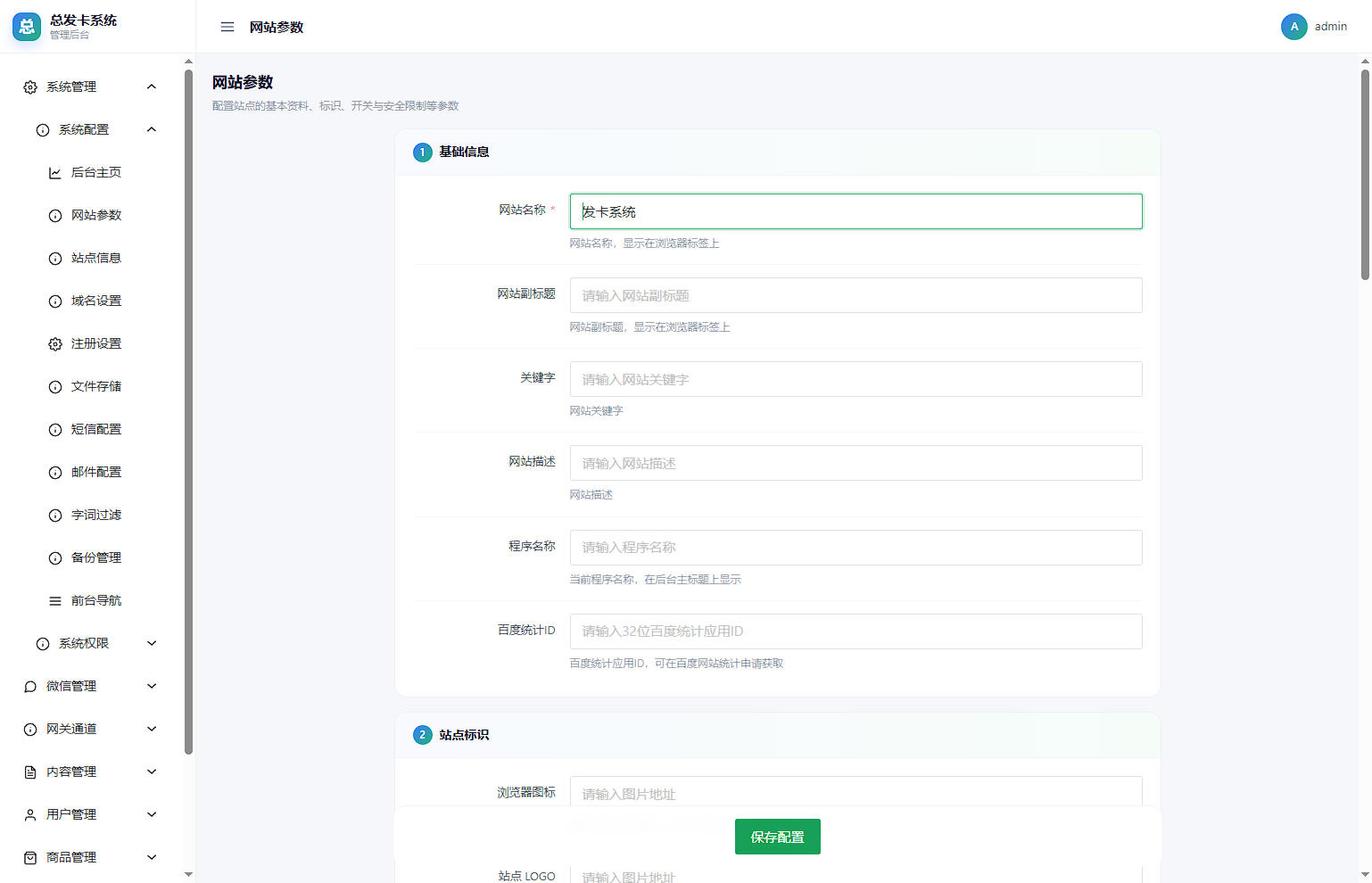Click the 站点信息 sidebar icon
This screenshot has height=883, width=1372.
pyautogui.click(x=55, y=258)
